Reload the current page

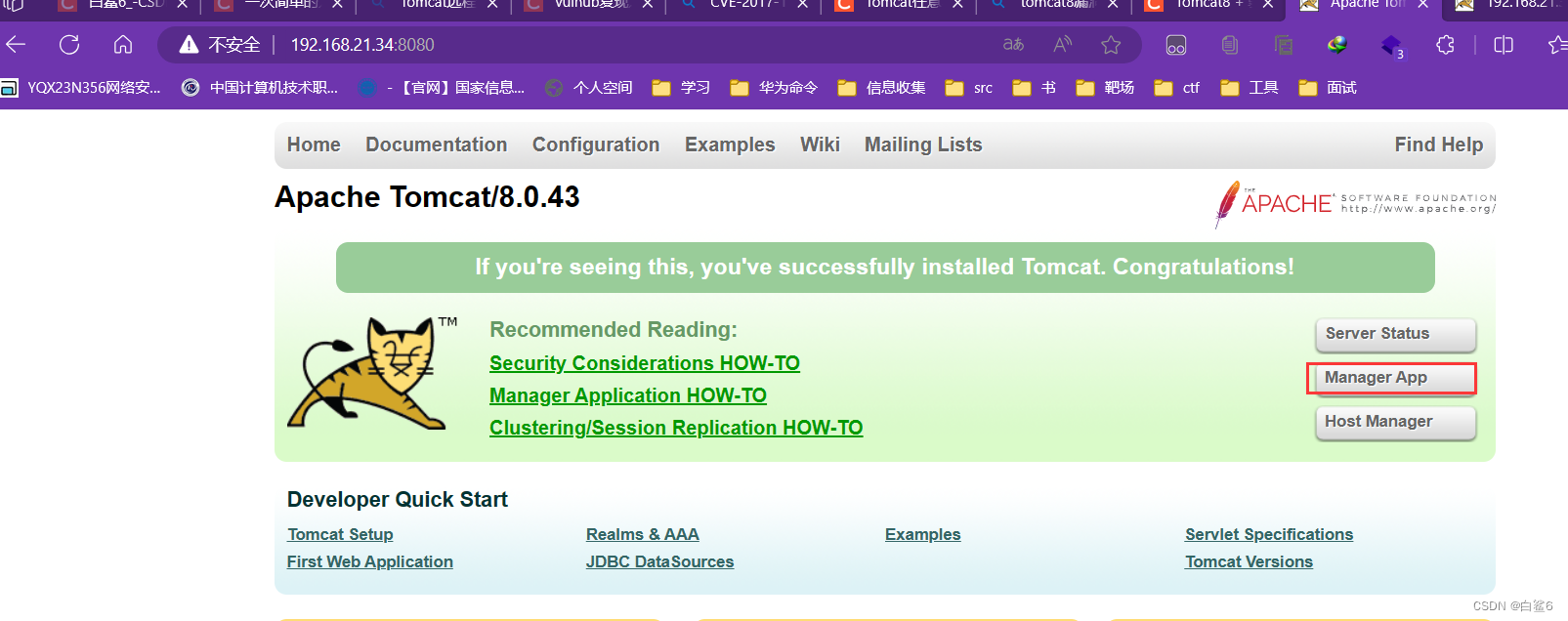(x=69, y=44)
